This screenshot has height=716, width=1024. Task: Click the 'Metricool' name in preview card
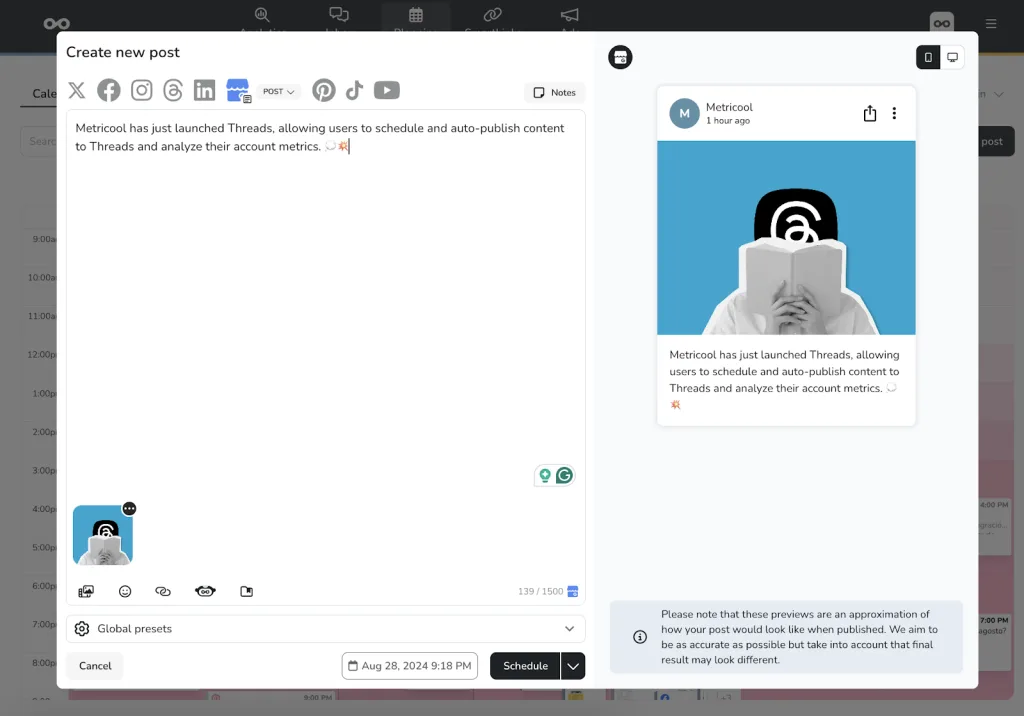coord(729,107)
